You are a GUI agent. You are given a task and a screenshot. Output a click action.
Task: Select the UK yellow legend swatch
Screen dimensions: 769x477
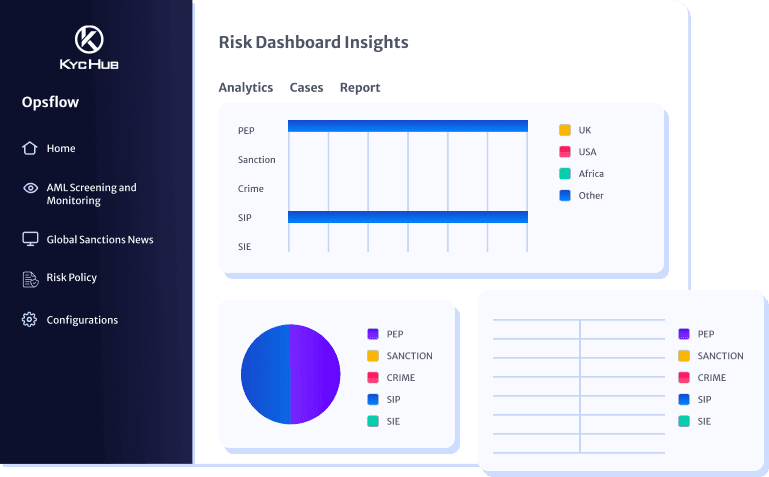(x=565, y=130)
